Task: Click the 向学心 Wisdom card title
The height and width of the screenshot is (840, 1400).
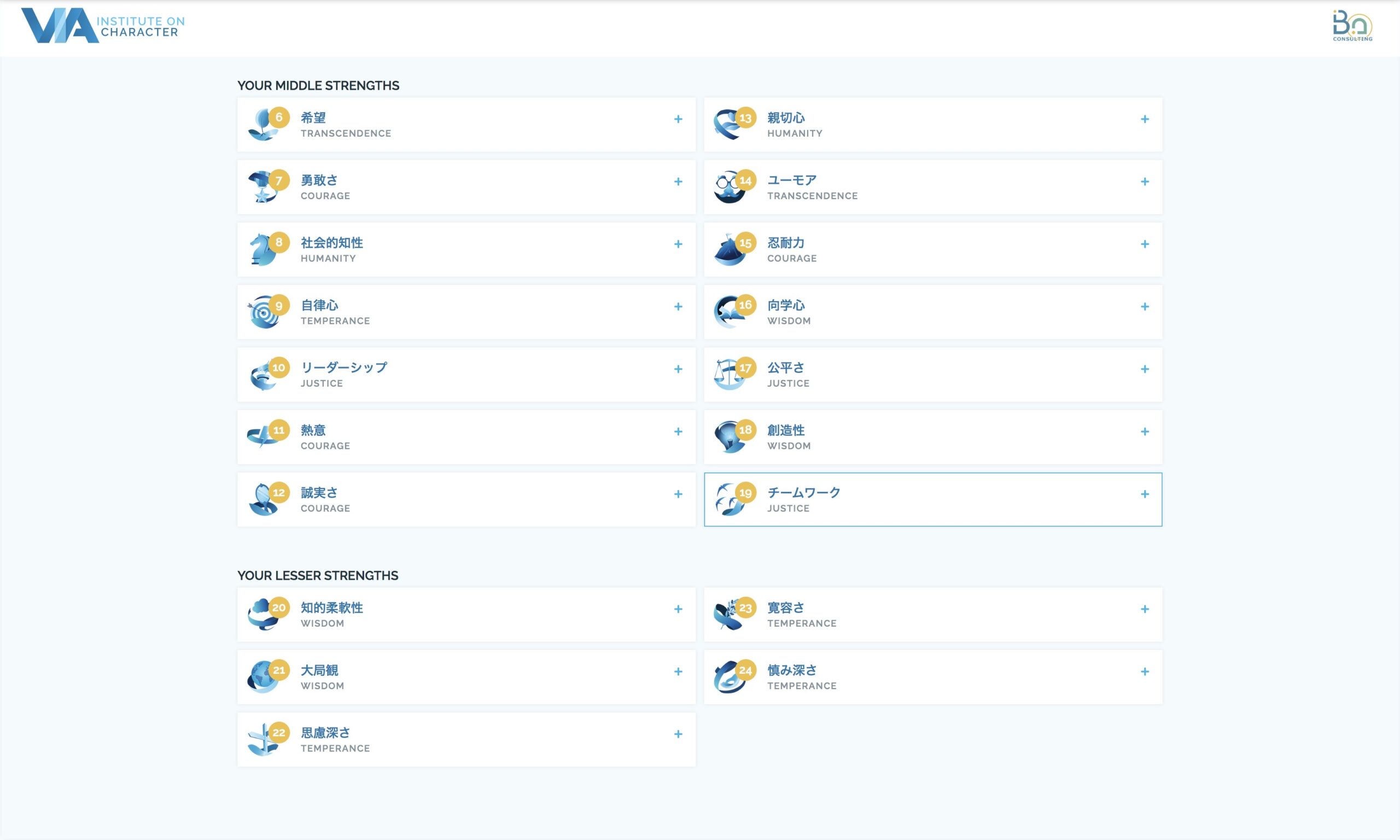Action: pos(785,305)
